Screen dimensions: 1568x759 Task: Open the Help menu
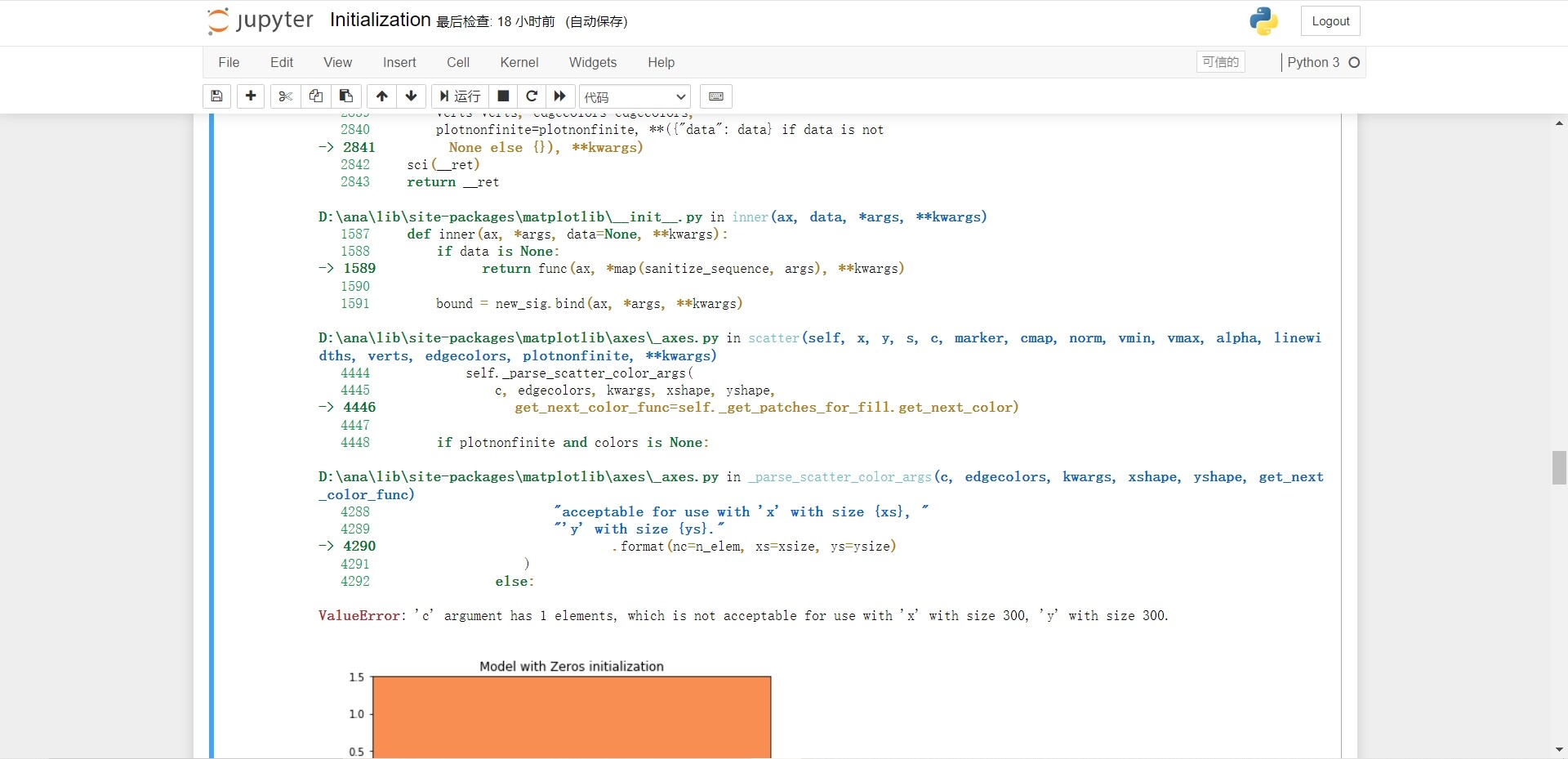(x=661, y=62)
